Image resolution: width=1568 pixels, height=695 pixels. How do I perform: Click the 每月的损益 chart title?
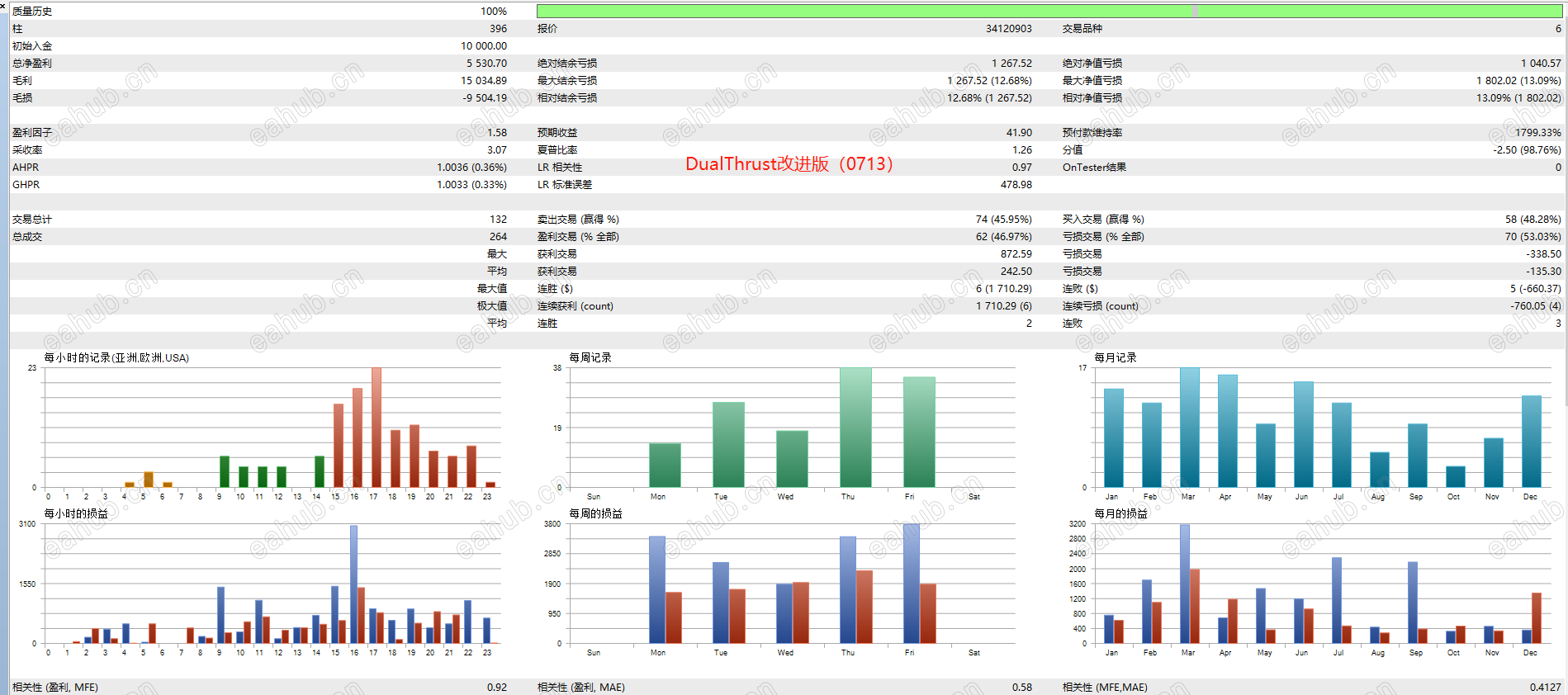tap(1120, 513)
